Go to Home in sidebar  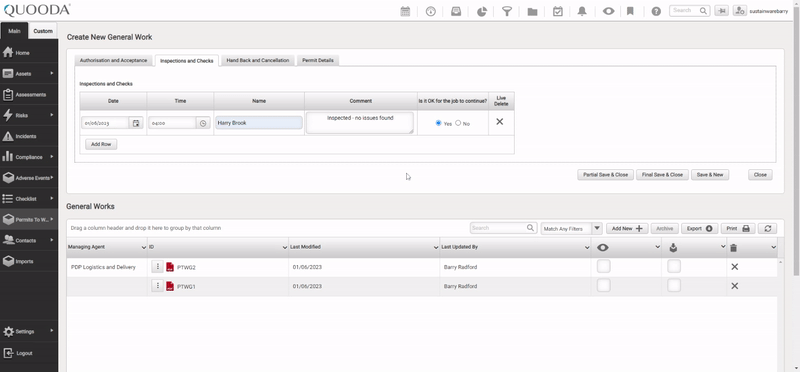[x=29, y=53]
